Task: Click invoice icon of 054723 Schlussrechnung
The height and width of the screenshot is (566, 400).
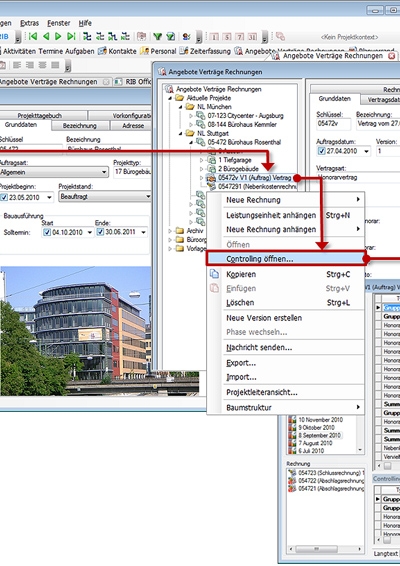Action: click(292, 473)
